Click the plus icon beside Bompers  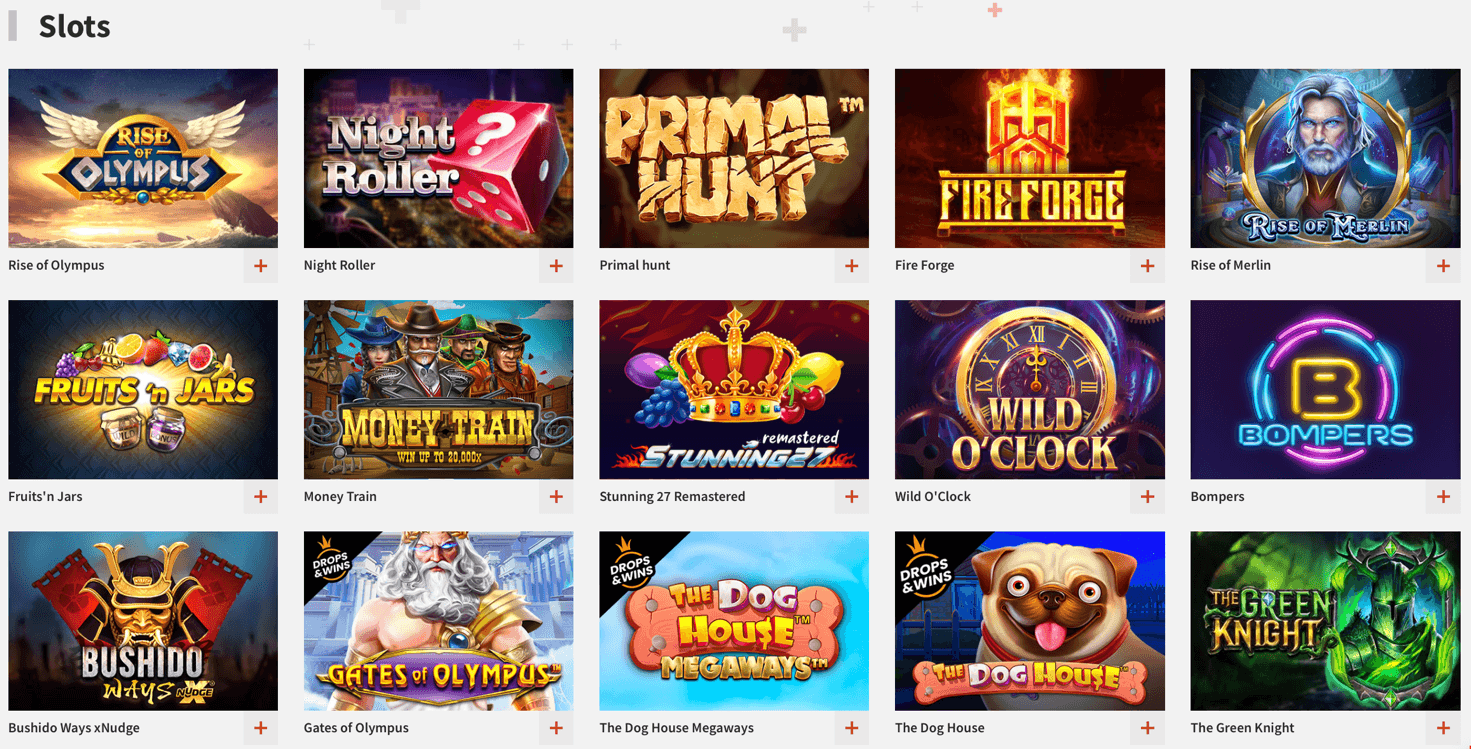[x=1443, y=497]
